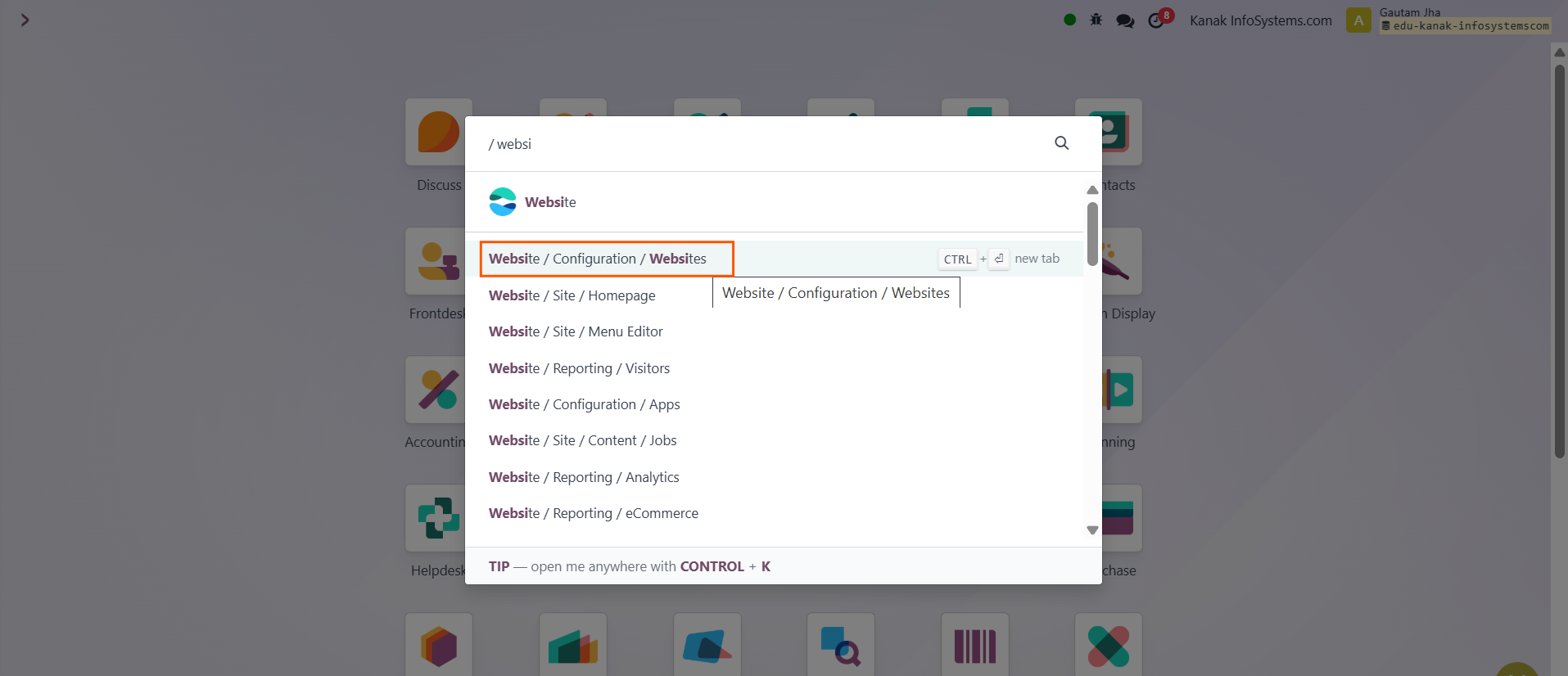The width and height of the screenshot is (1568, 676).
Task: Open the debug bug icon menu
Action: pos(1096,20)
